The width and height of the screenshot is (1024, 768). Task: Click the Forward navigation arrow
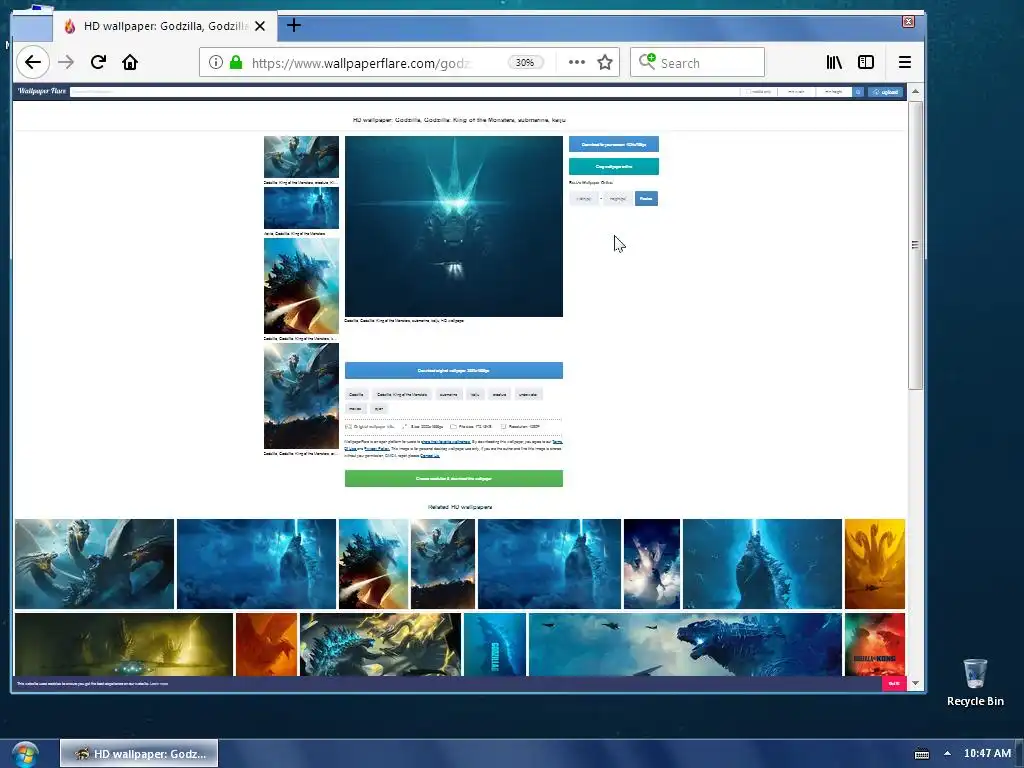click(66, 63)
